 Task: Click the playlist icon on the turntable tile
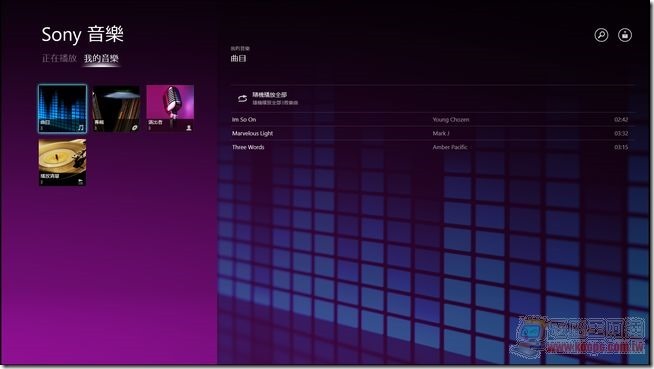point(80,181)
